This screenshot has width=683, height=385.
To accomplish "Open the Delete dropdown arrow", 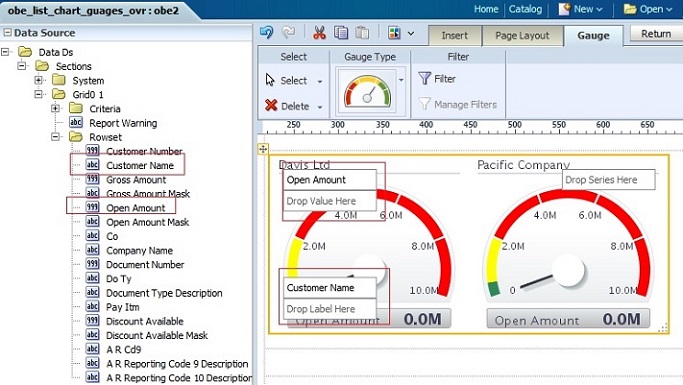I will tap(320, 107).
